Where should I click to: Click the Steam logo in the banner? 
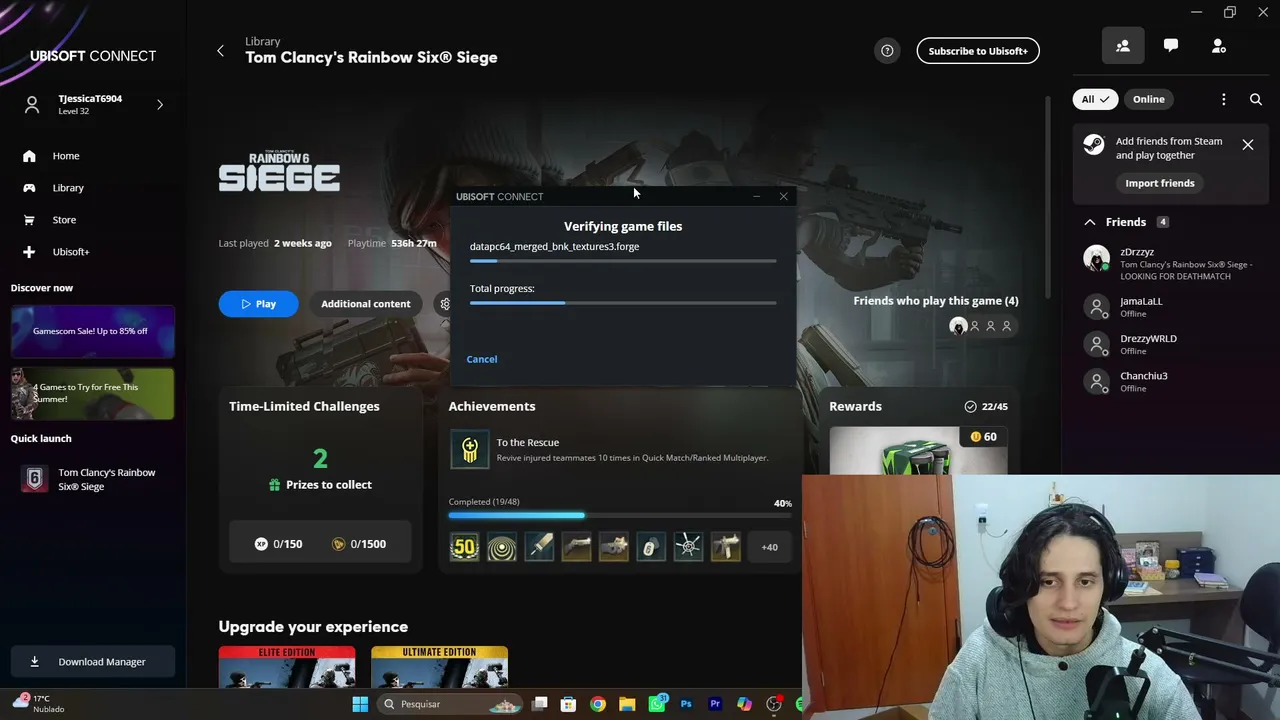1094,145
